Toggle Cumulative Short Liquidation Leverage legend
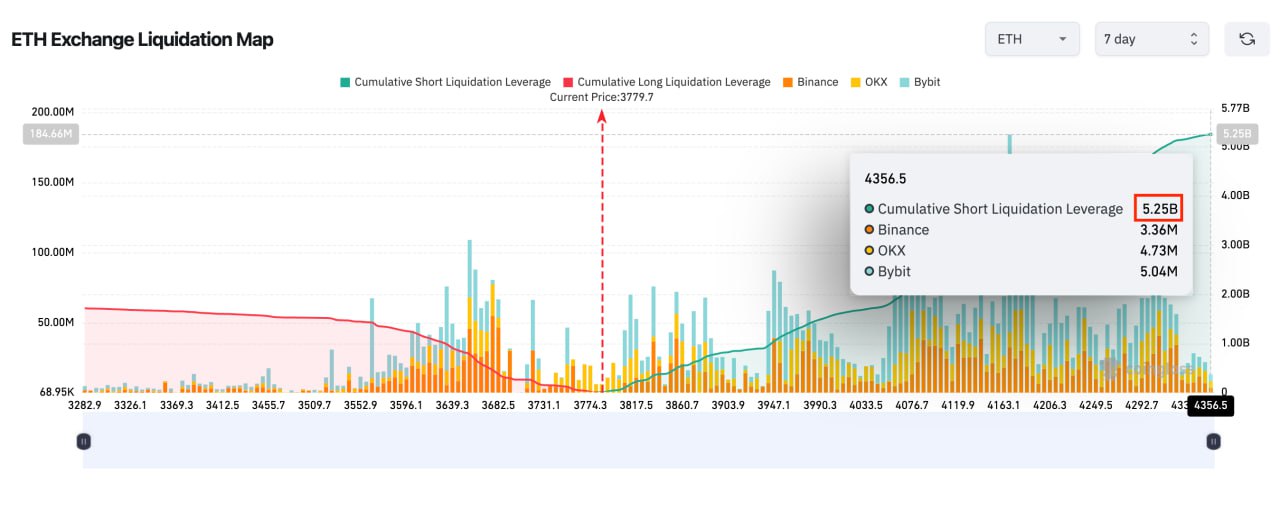Image resolution: width=1280 pixels, height=509 pixels. pyautogui.click(x=445, y=82)
